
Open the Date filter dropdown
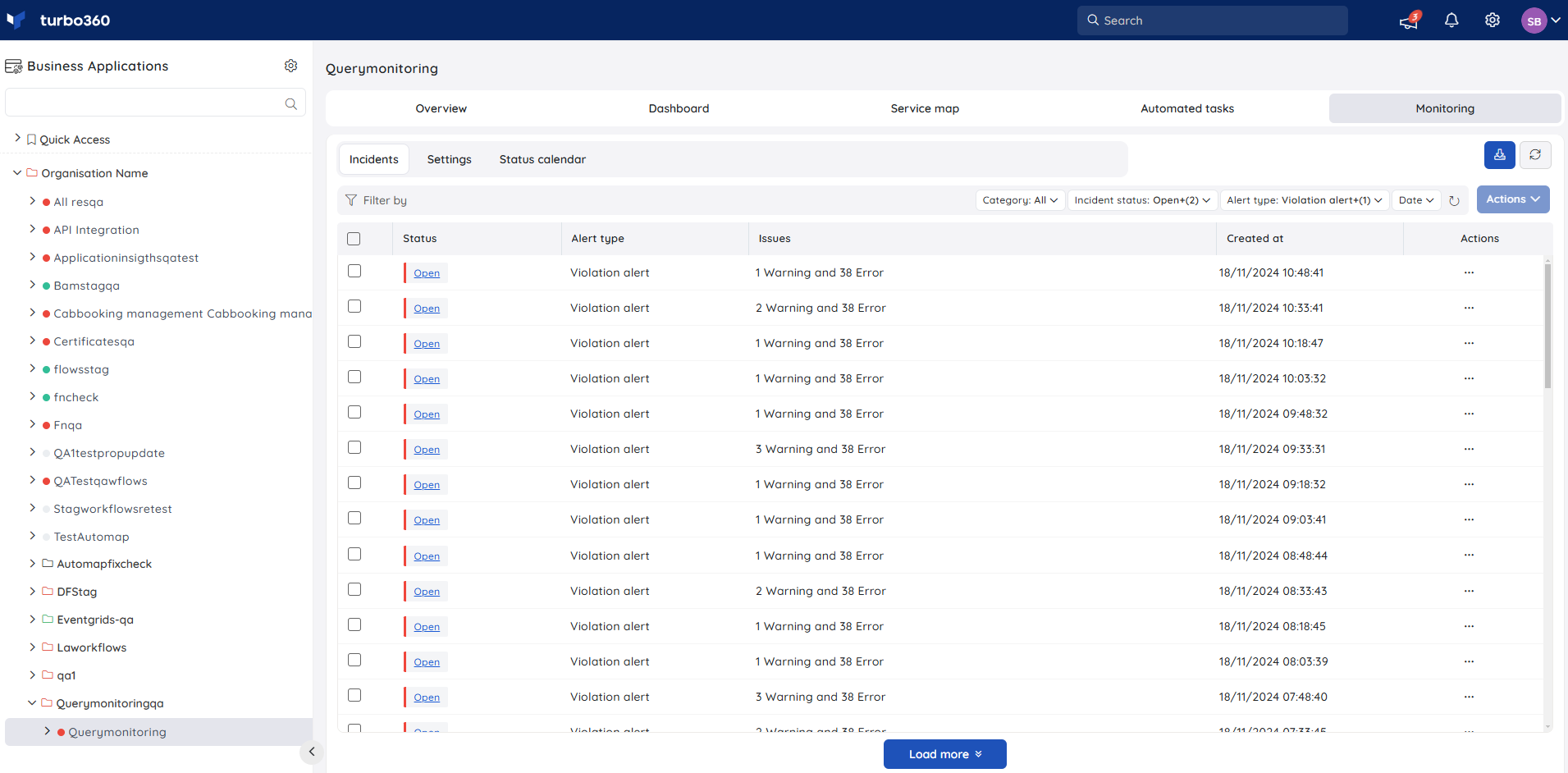pyautogui.click(x=1416, y=200)
